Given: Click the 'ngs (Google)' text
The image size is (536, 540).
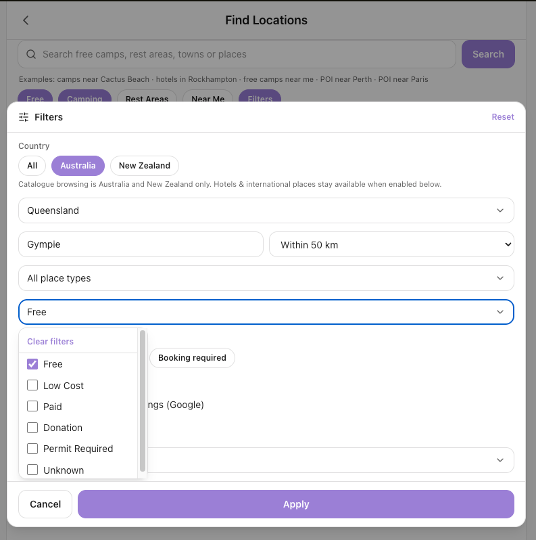Looking at the screenshot, I should (176, 405).
